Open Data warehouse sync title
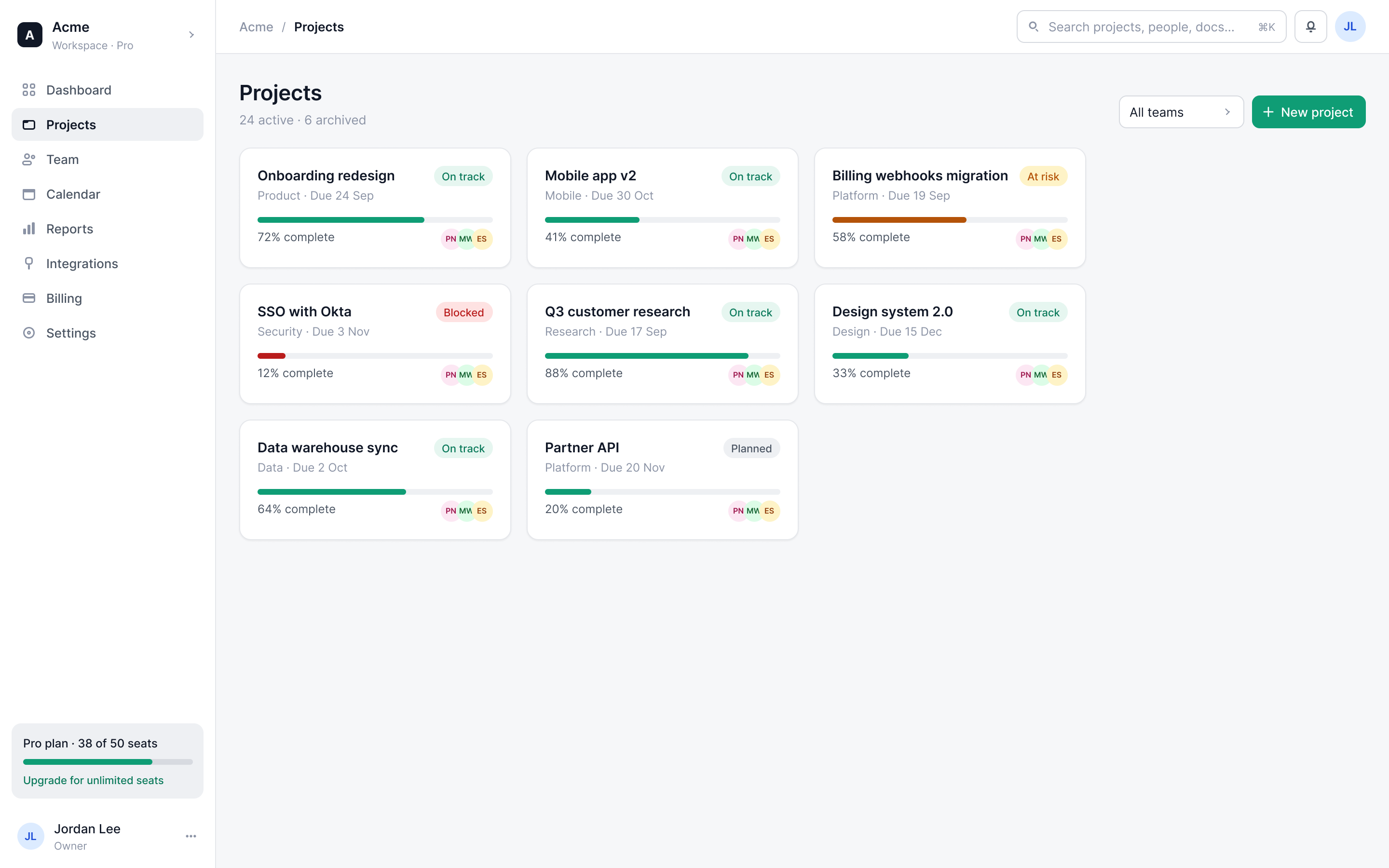The width and height of the screenshot is (1389, 868). (328, 448)
